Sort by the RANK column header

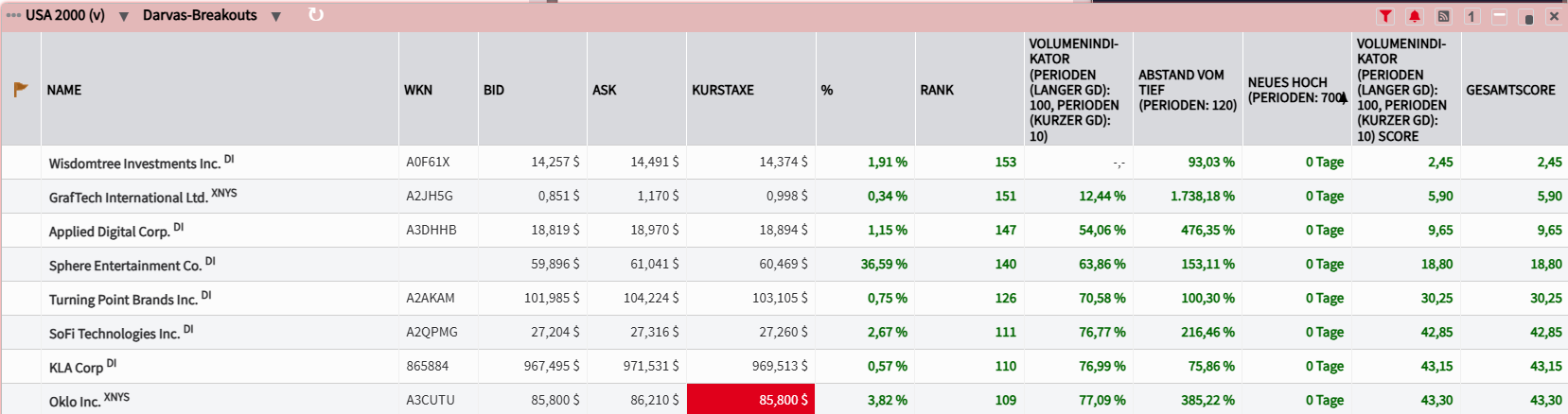(x=937, y=90)
